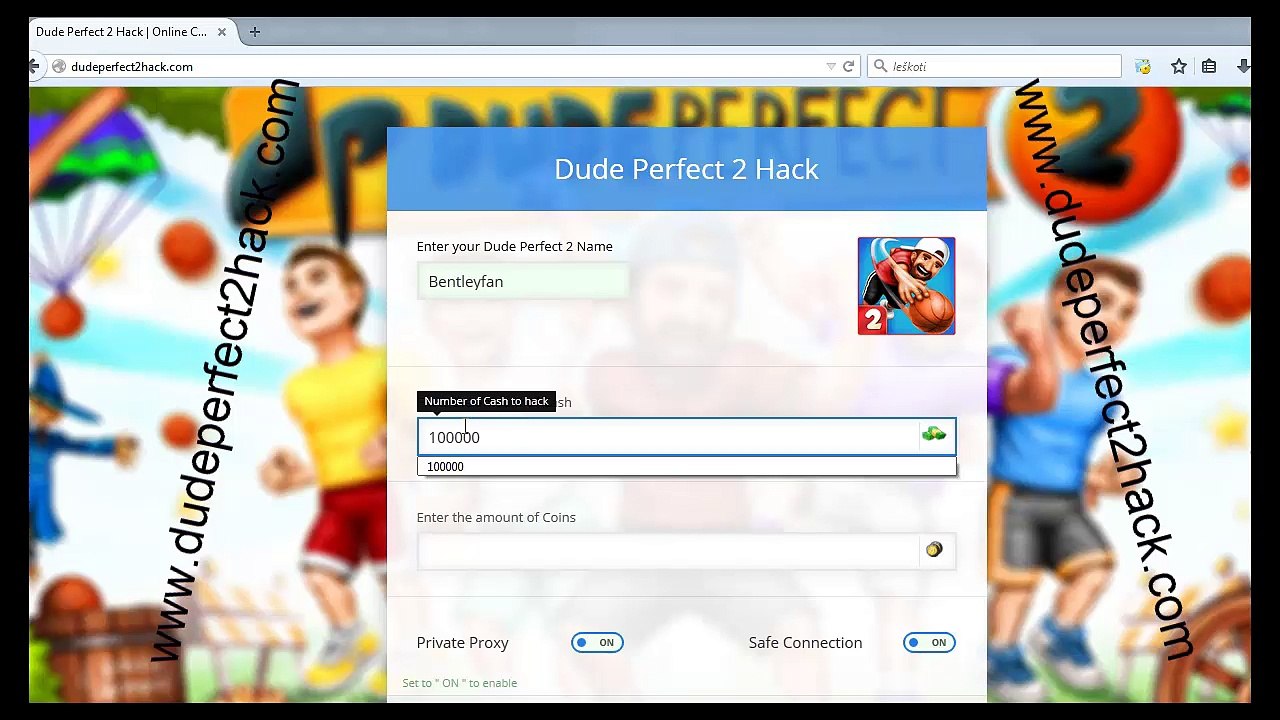Edit the Dude Perfect 2 Name field
Image resolution: width=1280 pixels, height=720 pixels.
pos(523,281)
